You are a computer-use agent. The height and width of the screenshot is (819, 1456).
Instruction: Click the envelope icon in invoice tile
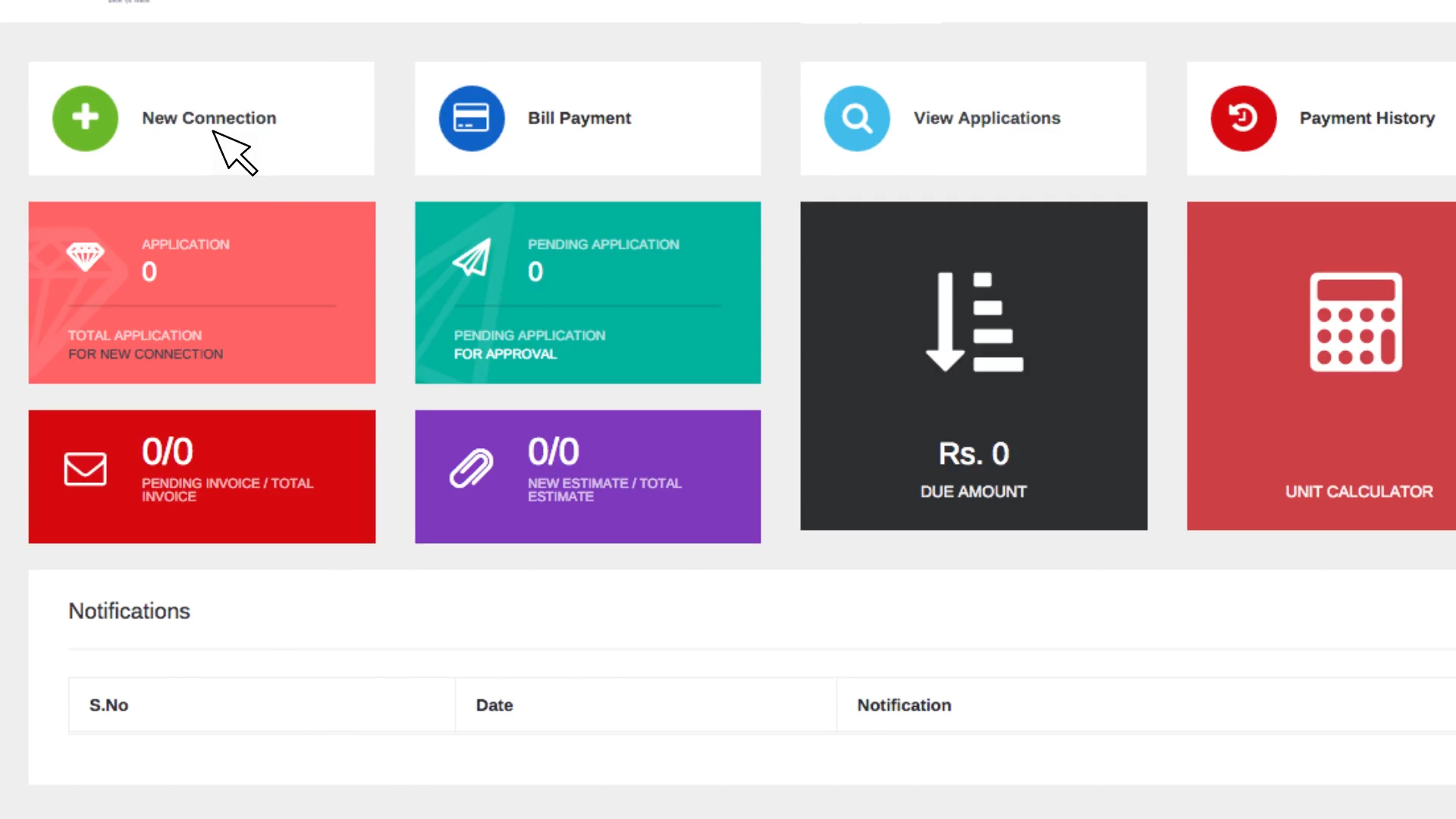(x=85, y=469)
